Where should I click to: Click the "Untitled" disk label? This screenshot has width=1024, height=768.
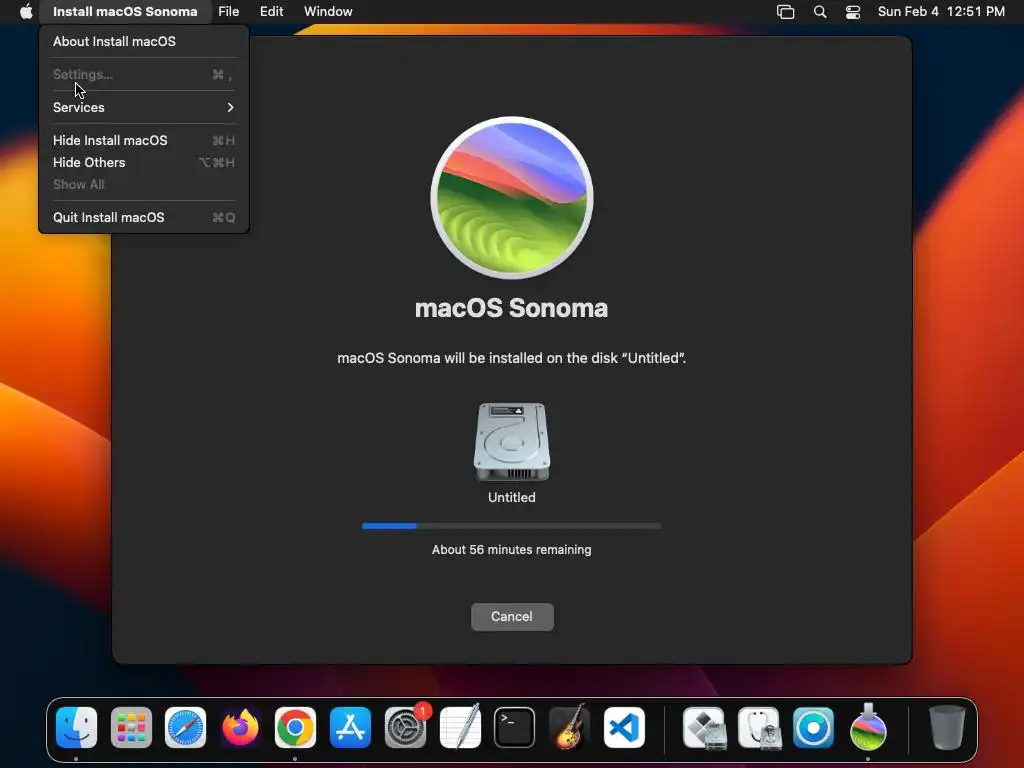[x=512, y=498]
